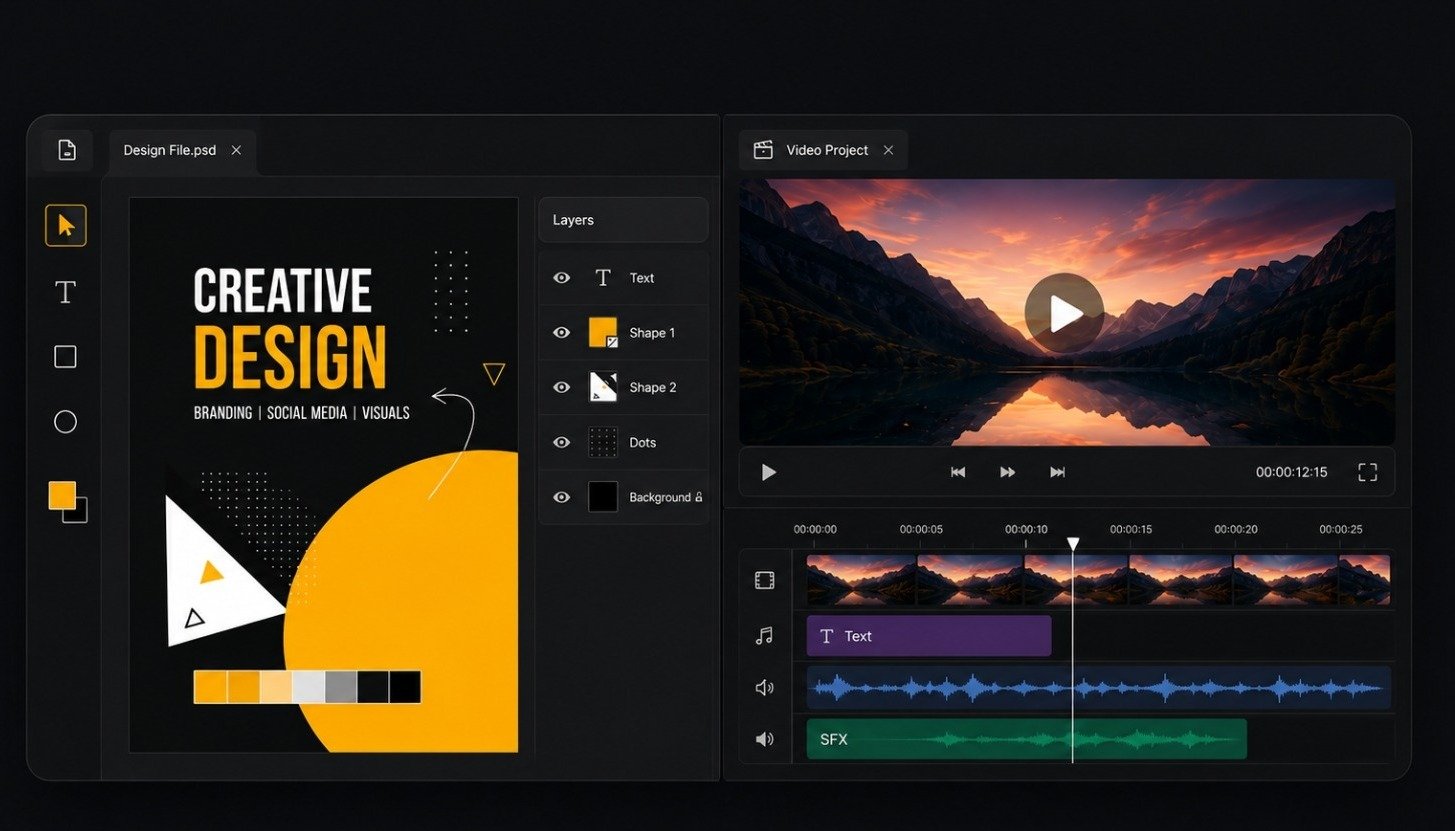Hide the Shape 2 layer
The height and width of the screenshot is (831, 1455).
(x=562, y=387)
